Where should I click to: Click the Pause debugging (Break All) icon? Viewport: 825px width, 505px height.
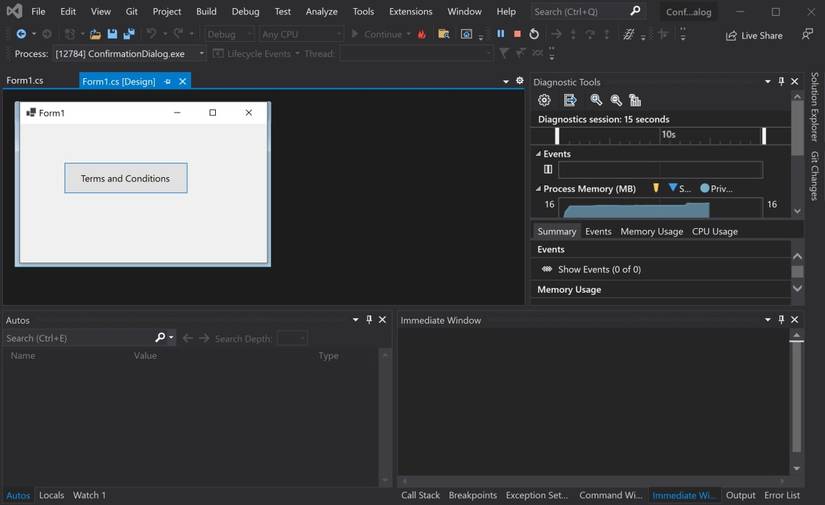tap(500, 34)
